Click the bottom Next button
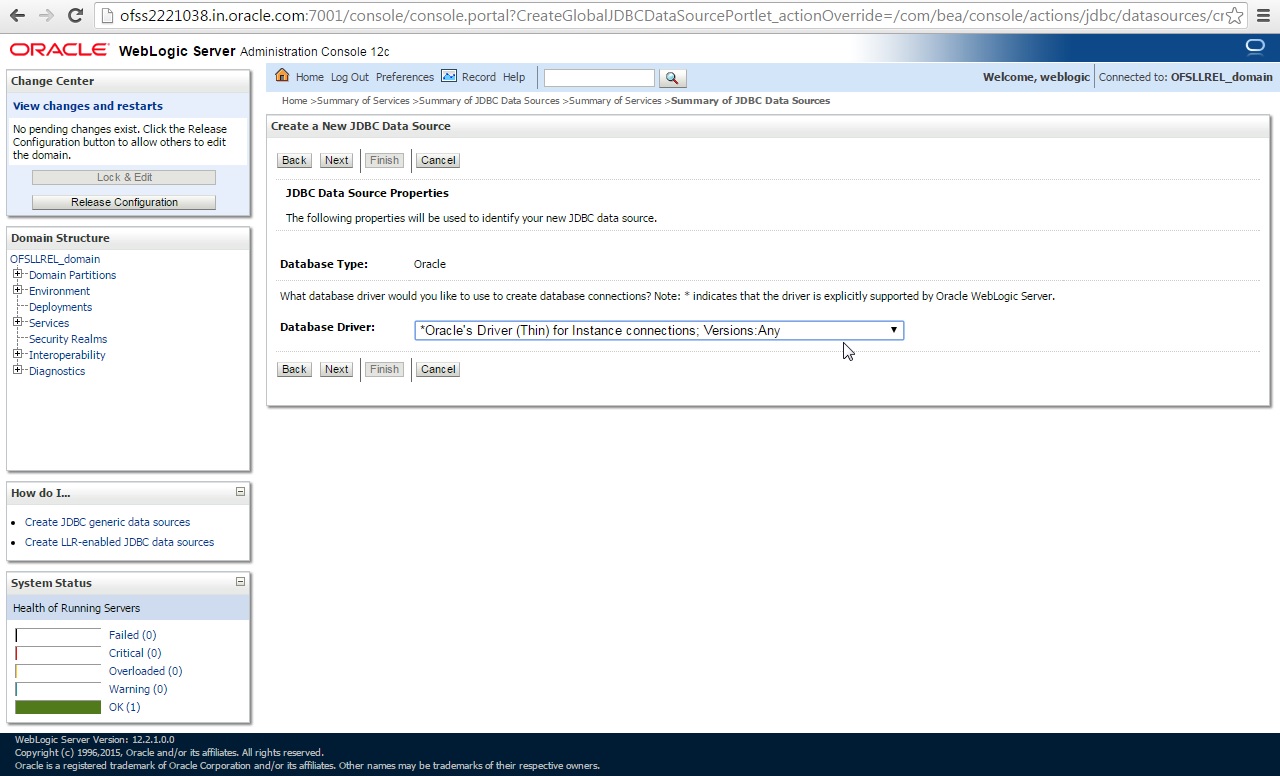This screenshot has width=1280, height=776. pos(337,369)
